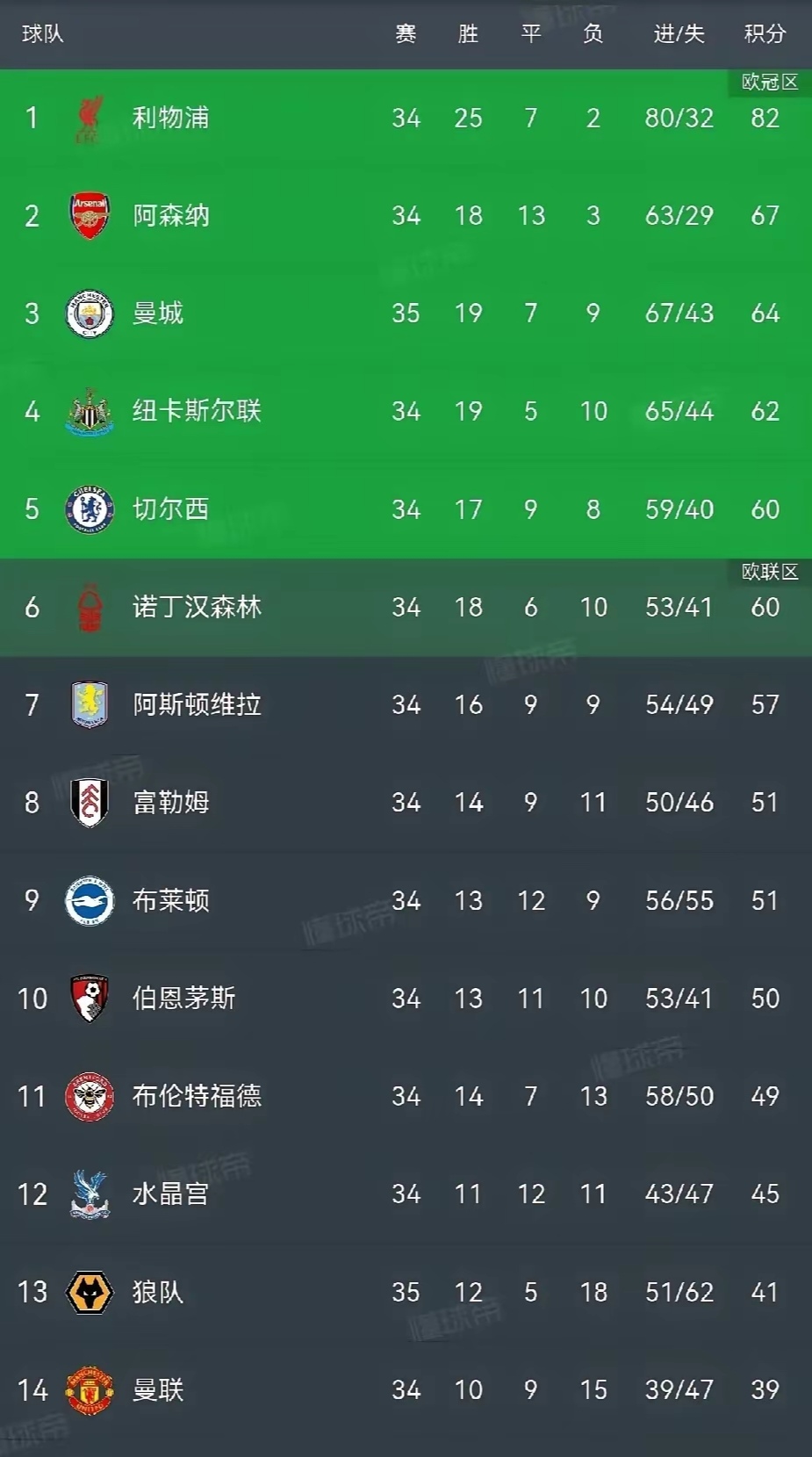Viewport: 812px width, 1457px height.
Task: Click the 欧冠区 zone label
Action: click(x=769, y=83)
